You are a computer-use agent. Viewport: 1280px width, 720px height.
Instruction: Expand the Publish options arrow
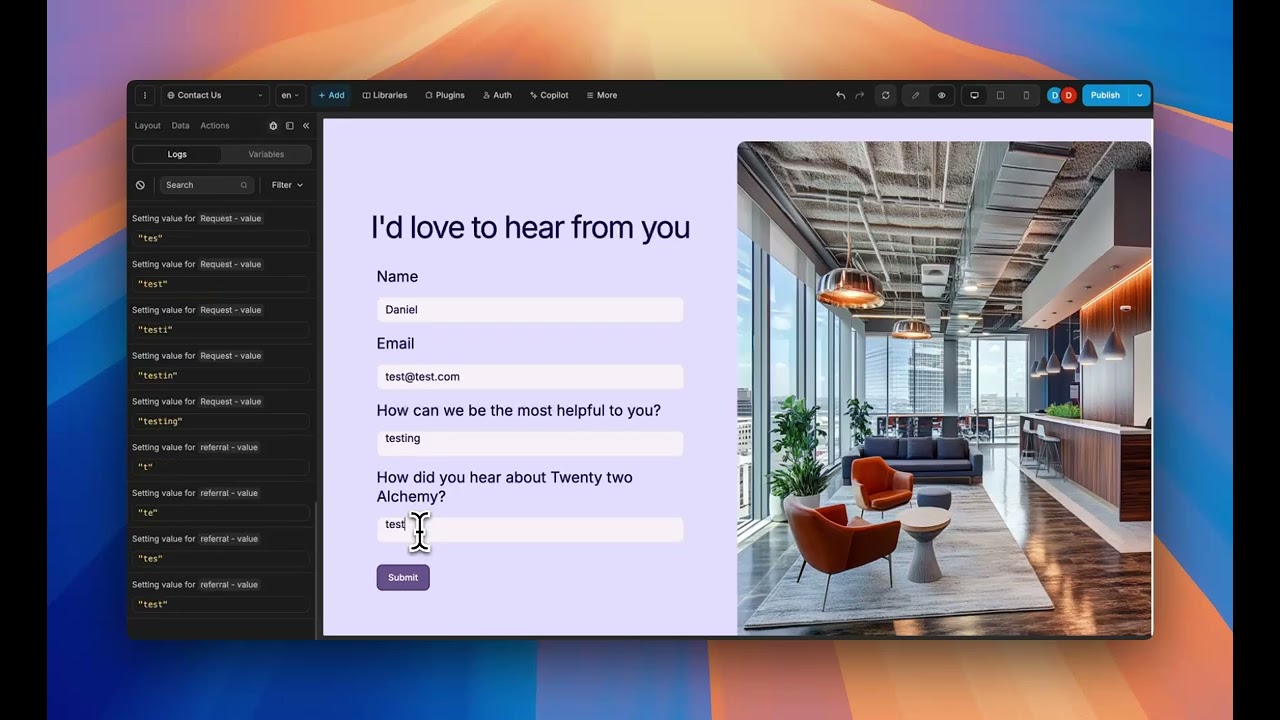pos(1139,95)
